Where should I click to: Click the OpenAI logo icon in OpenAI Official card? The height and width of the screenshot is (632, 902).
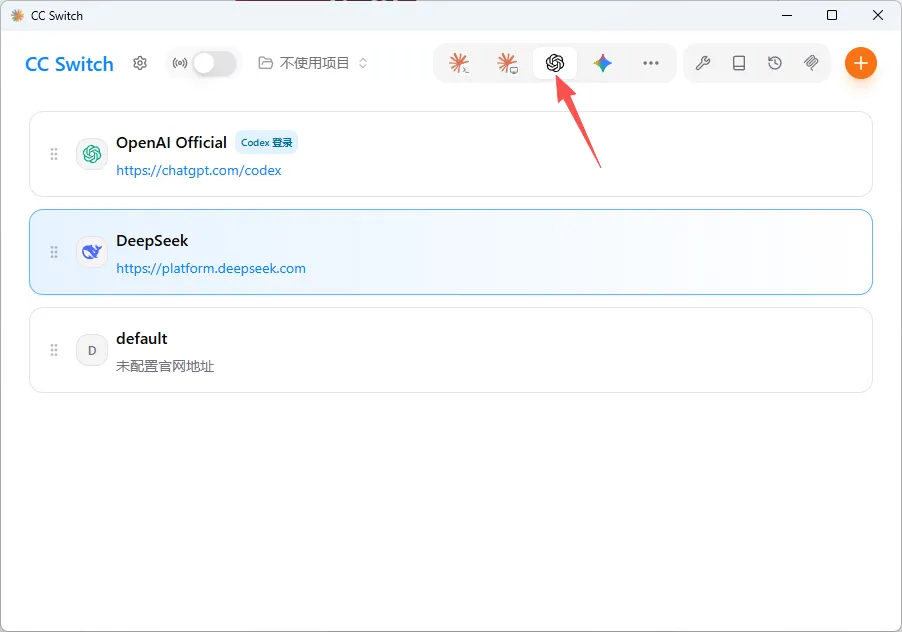tap(92, 154)
